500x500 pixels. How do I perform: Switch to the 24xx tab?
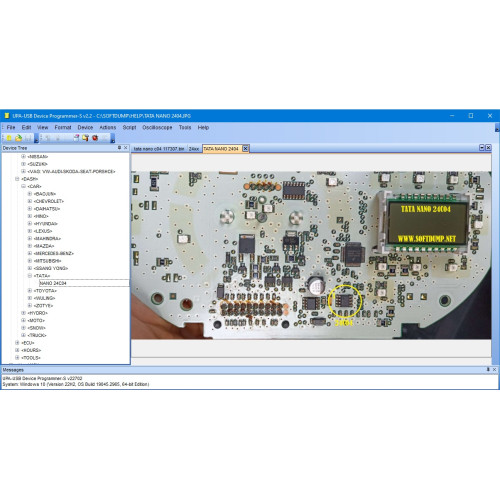pos(194,149)
